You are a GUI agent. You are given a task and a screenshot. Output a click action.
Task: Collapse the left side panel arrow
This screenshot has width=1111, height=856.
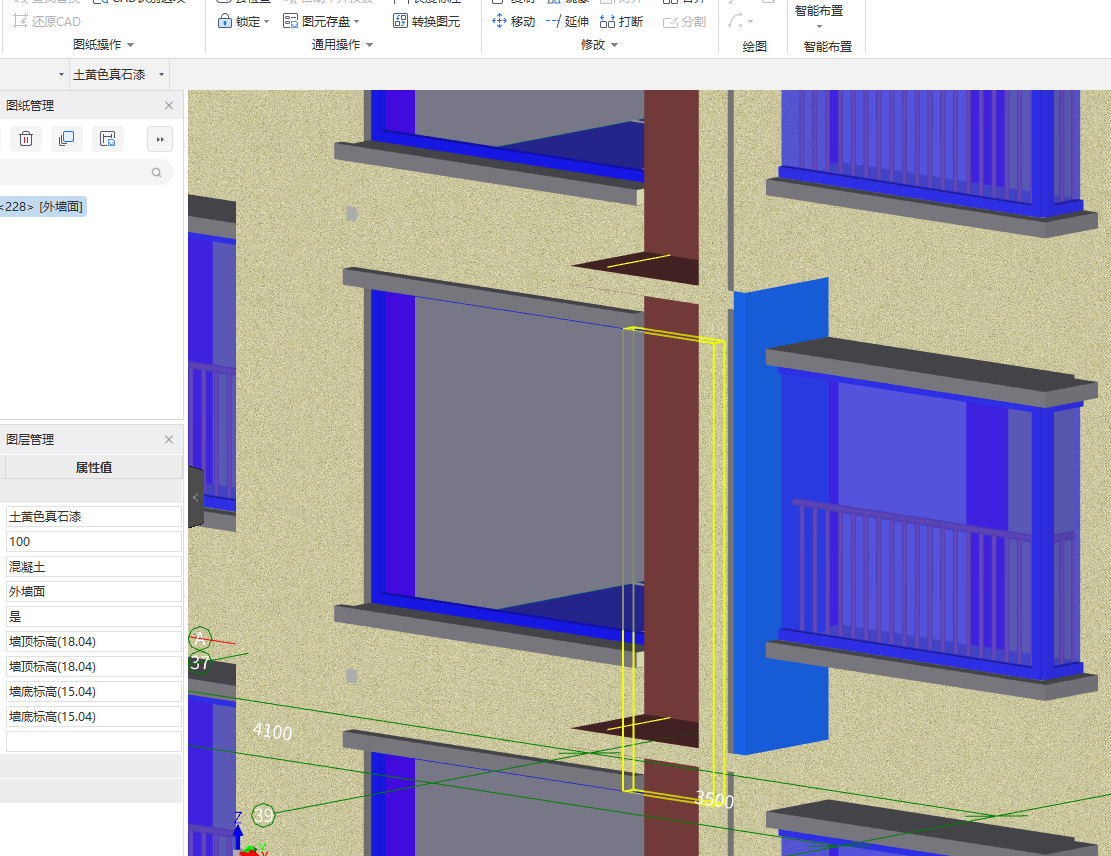196,497
